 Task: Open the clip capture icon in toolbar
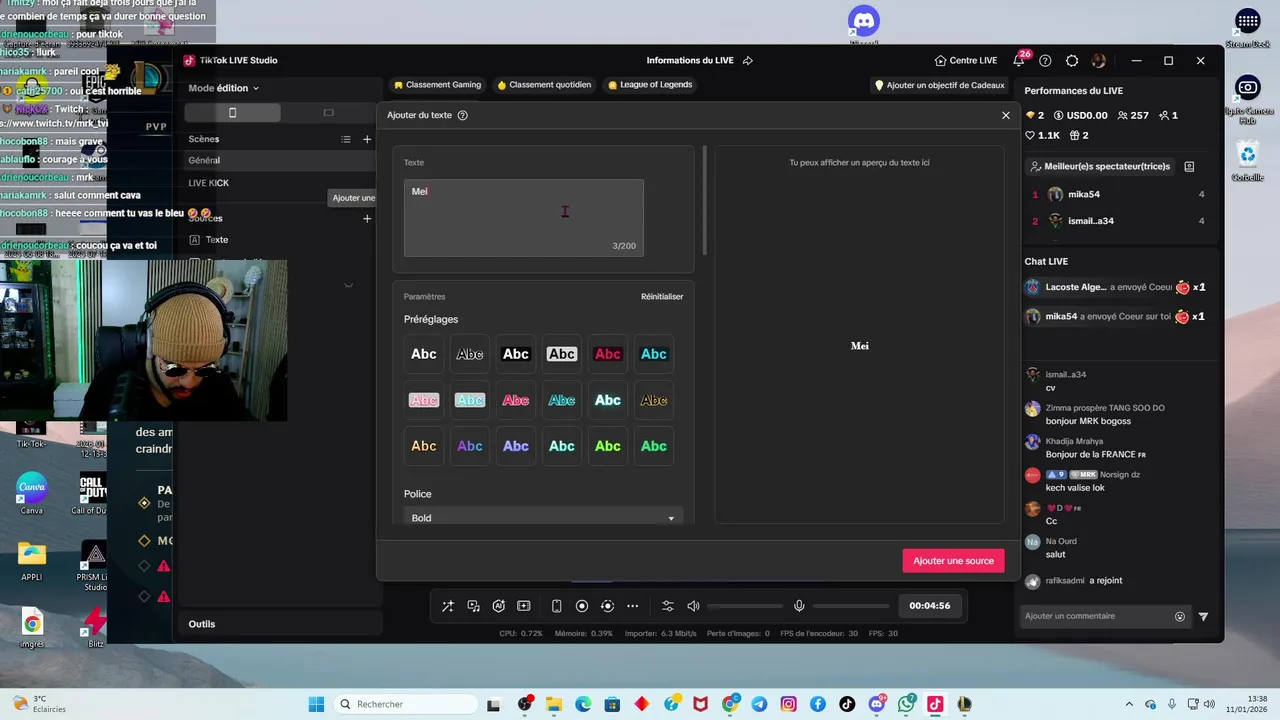(524, 606)
